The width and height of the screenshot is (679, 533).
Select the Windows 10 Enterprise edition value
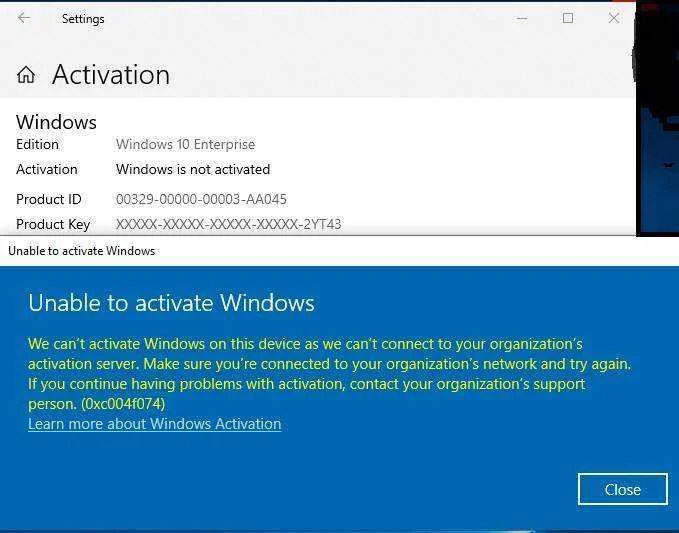point(185,144)
